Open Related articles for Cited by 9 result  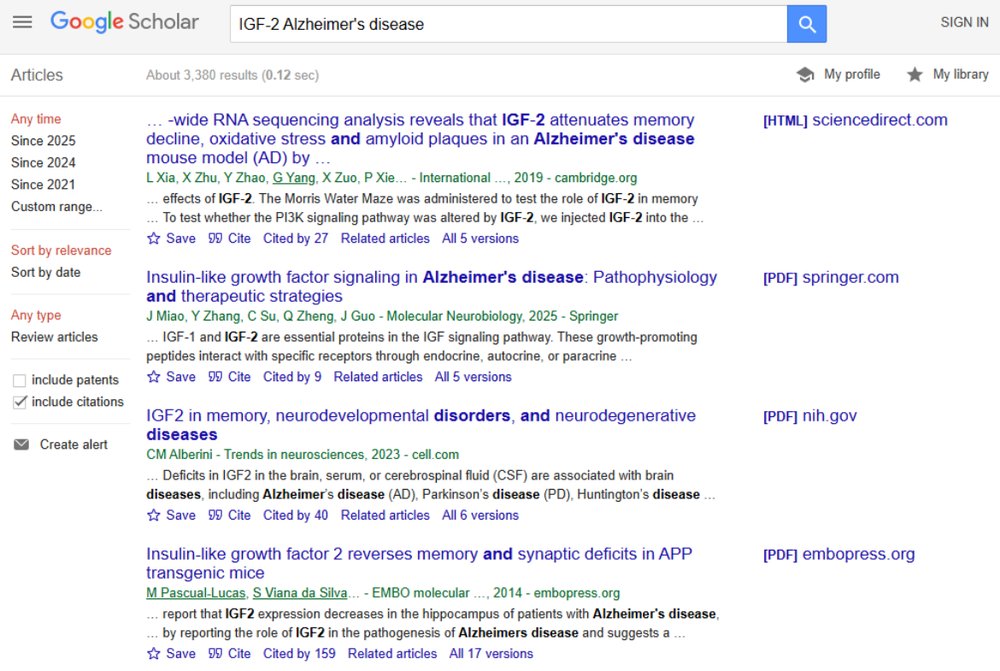378,377
